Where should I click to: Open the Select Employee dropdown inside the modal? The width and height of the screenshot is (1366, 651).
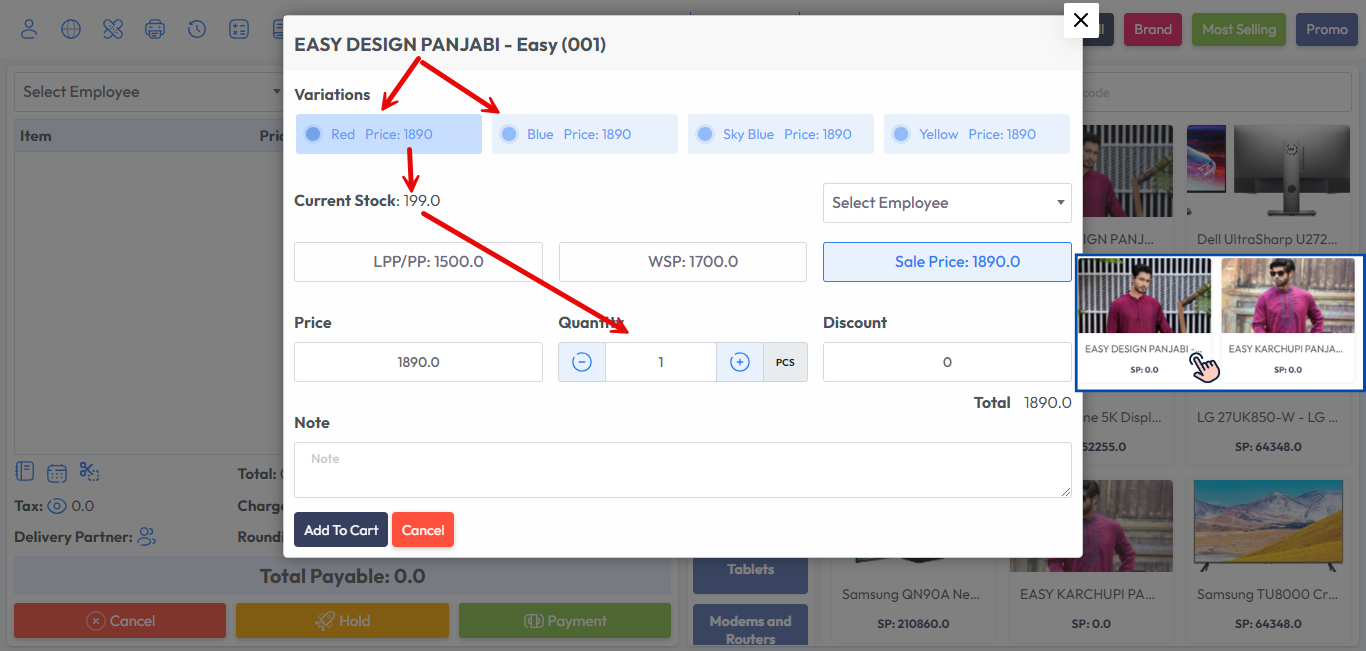946,203
